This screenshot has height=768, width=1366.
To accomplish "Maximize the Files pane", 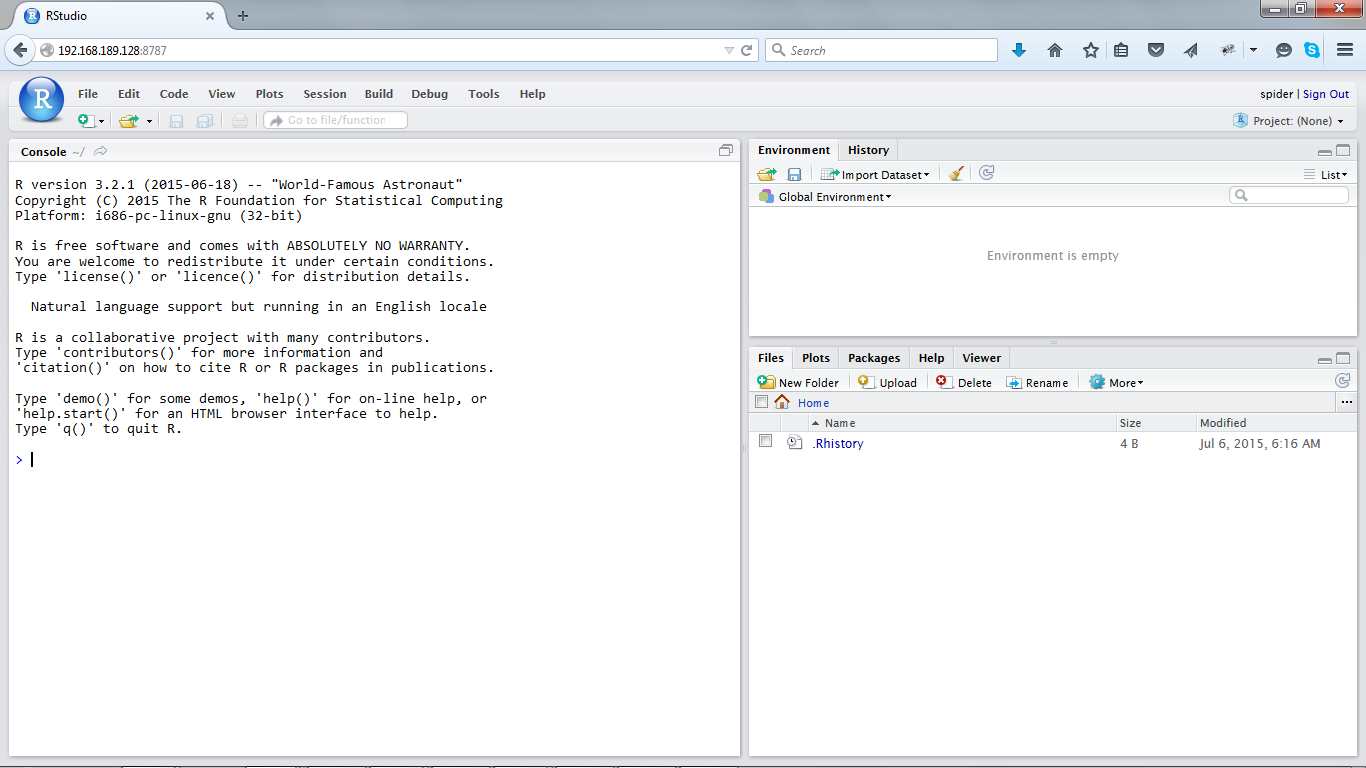I will coord(1343,359).
